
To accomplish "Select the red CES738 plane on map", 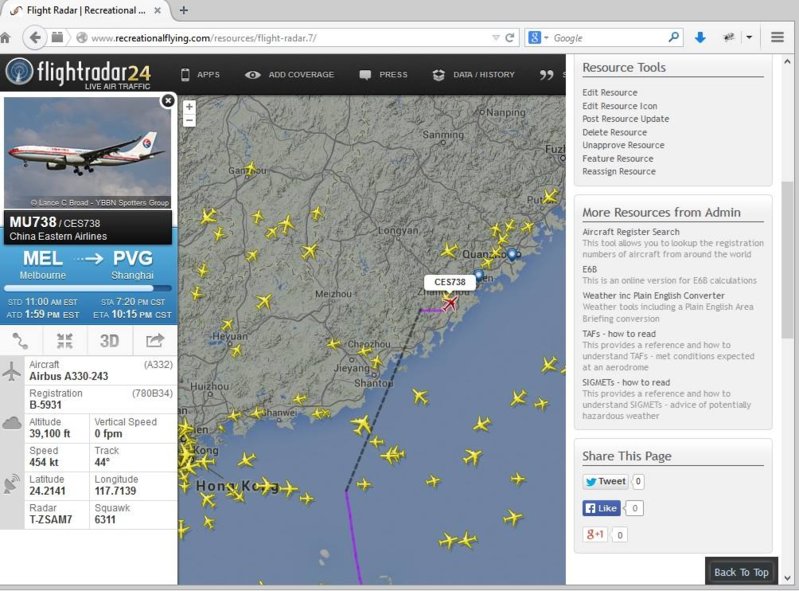I will [450, 304].
